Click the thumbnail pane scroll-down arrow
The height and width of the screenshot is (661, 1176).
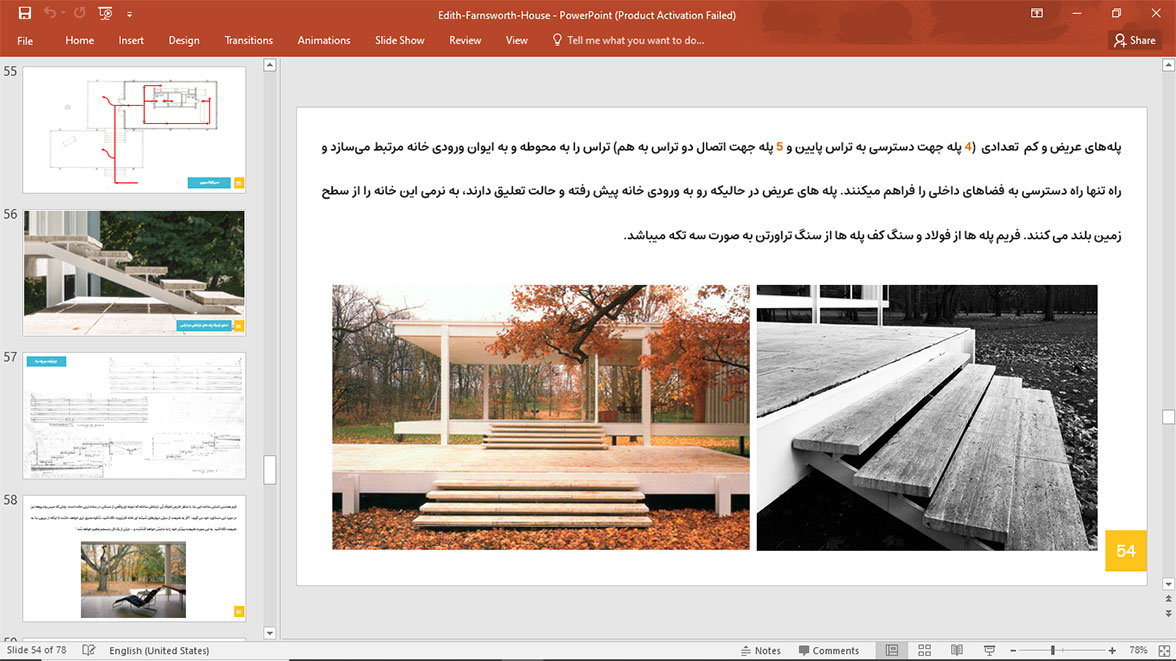270,633
